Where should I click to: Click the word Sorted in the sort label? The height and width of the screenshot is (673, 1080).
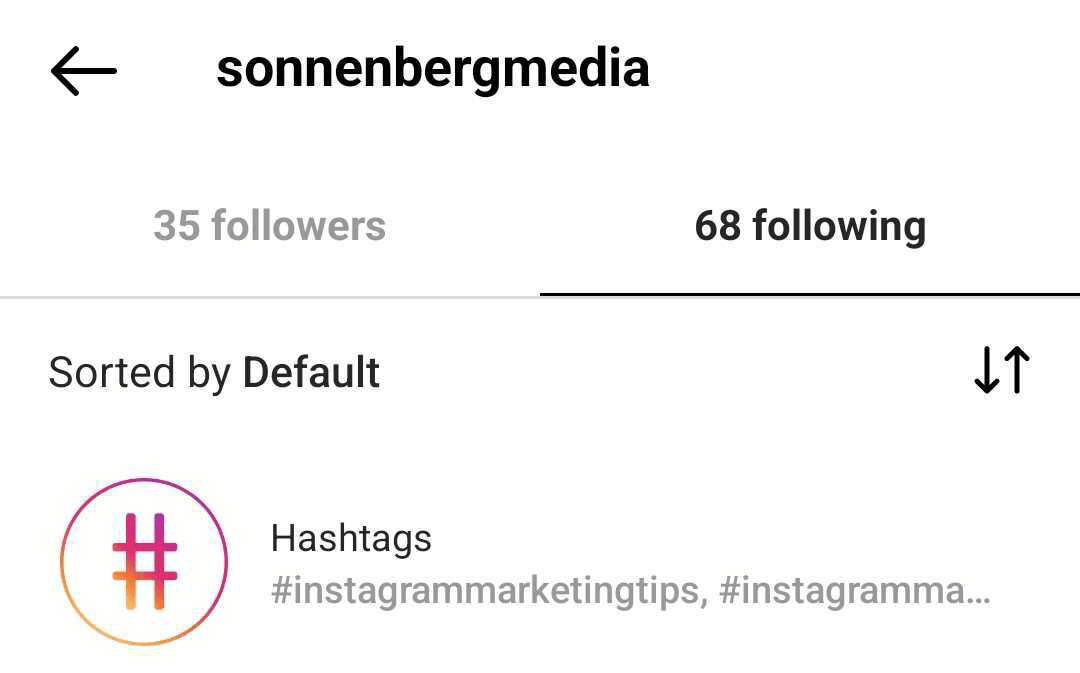click(112, 373)
